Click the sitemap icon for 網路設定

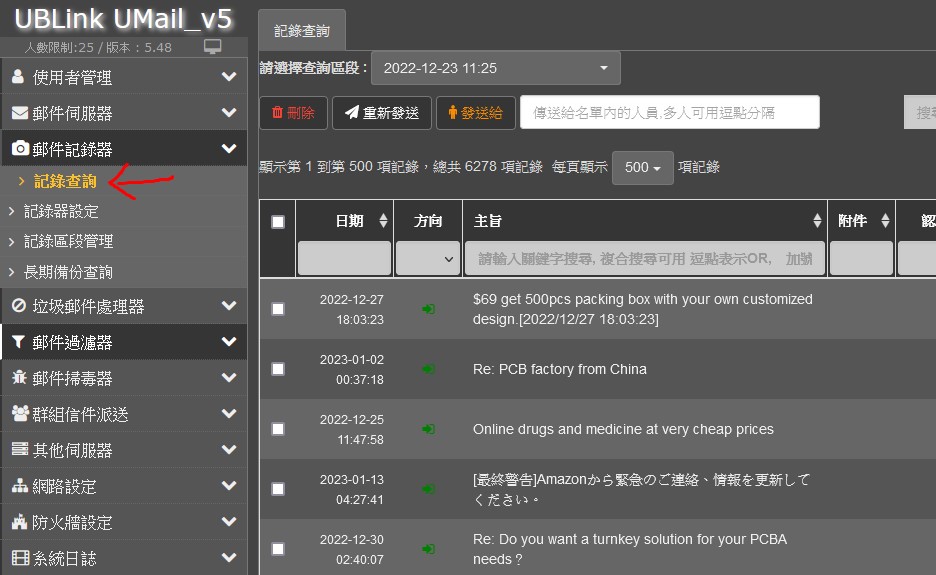(20, 486)
